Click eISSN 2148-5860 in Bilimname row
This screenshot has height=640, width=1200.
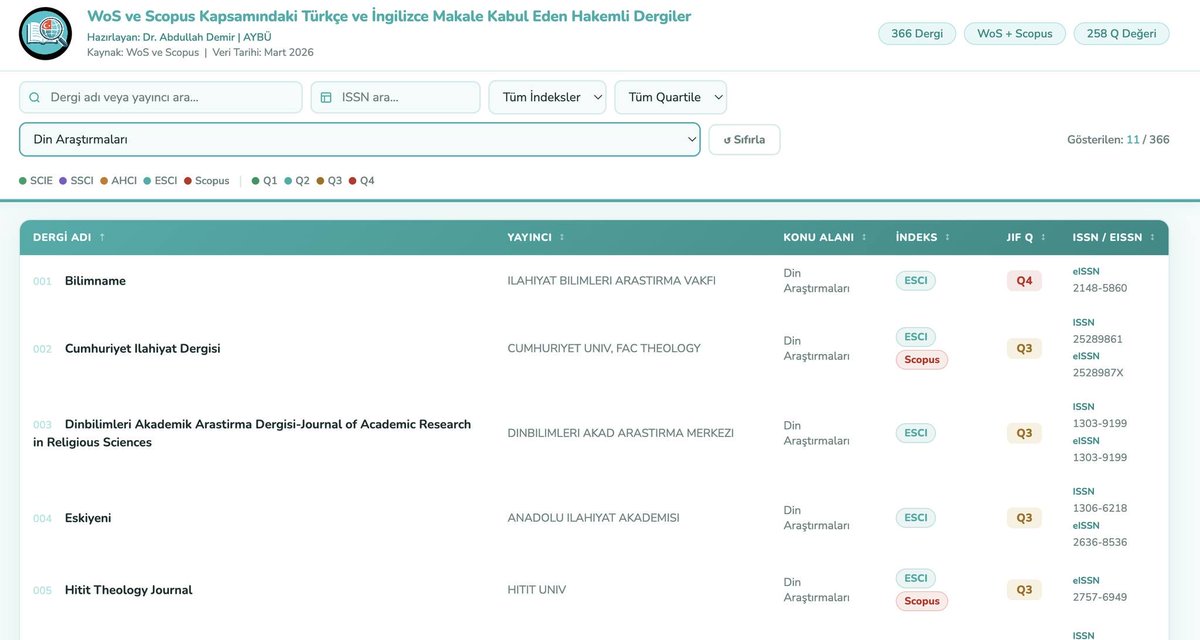coord(1100,288)
